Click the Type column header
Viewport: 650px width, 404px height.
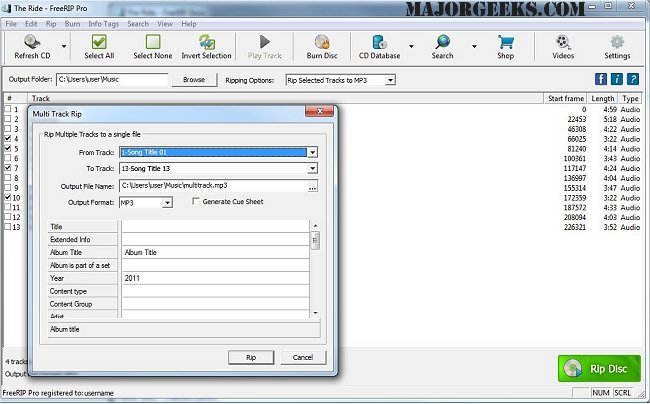pyautogui.click(x=630, y=98)
